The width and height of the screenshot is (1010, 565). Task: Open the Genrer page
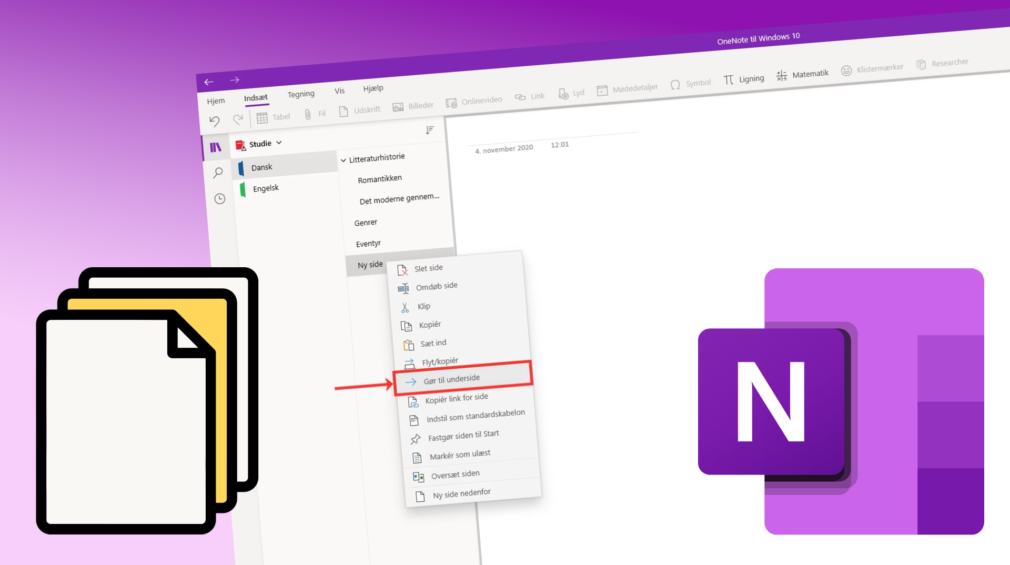pyautogui.click(x=365, y=222)
